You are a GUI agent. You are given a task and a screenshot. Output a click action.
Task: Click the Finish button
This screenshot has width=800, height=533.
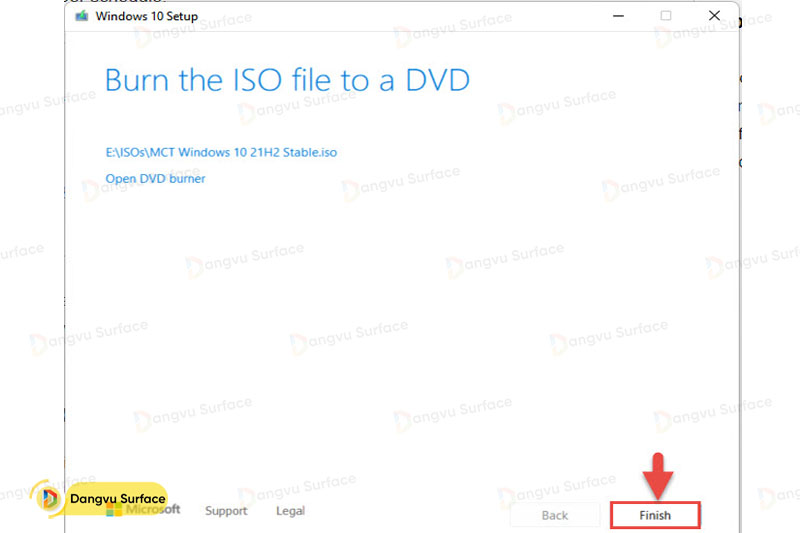pyautogui.click(x=655, y=515)
